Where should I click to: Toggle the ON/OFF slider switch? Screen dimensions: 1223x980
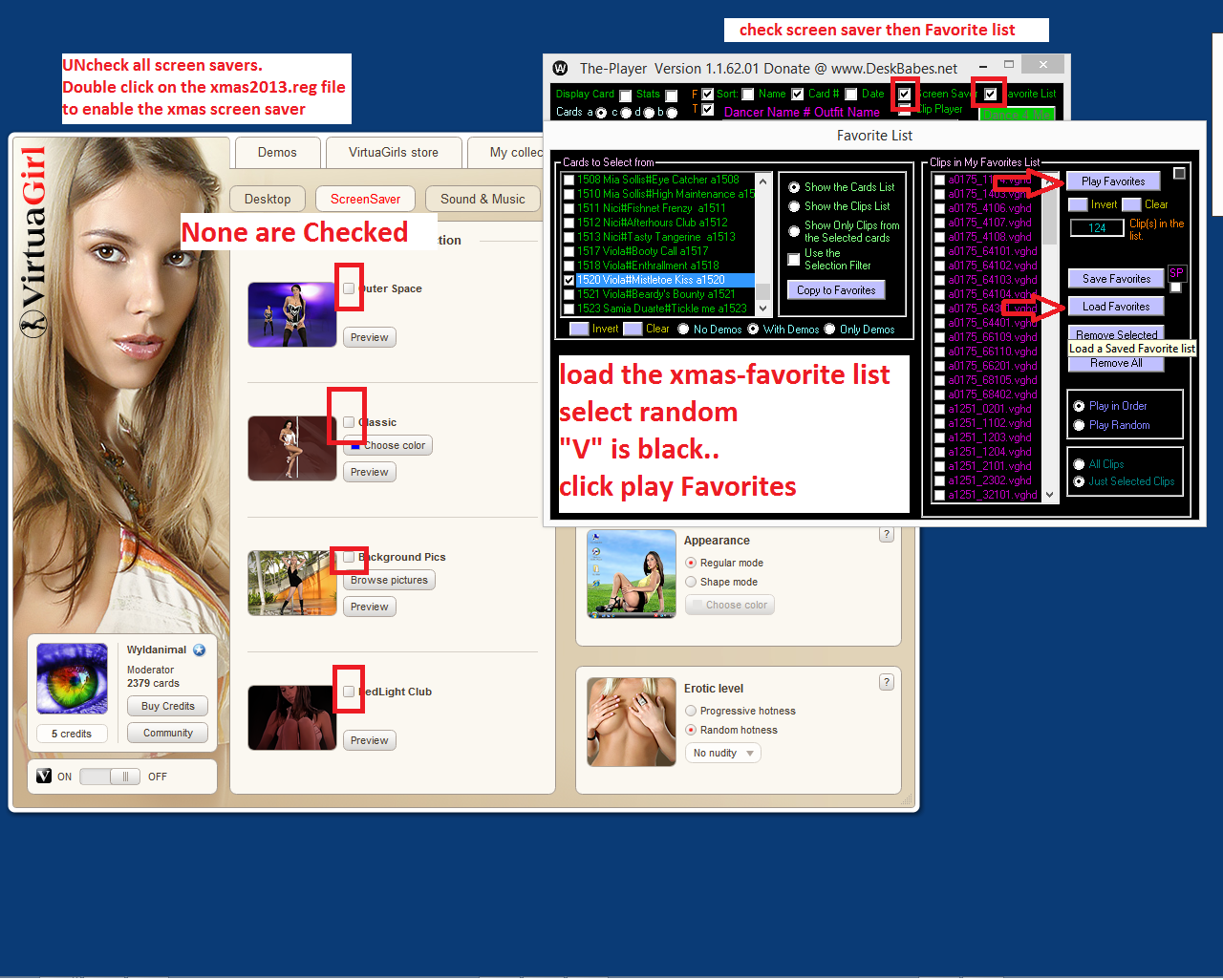pos(110,777)
